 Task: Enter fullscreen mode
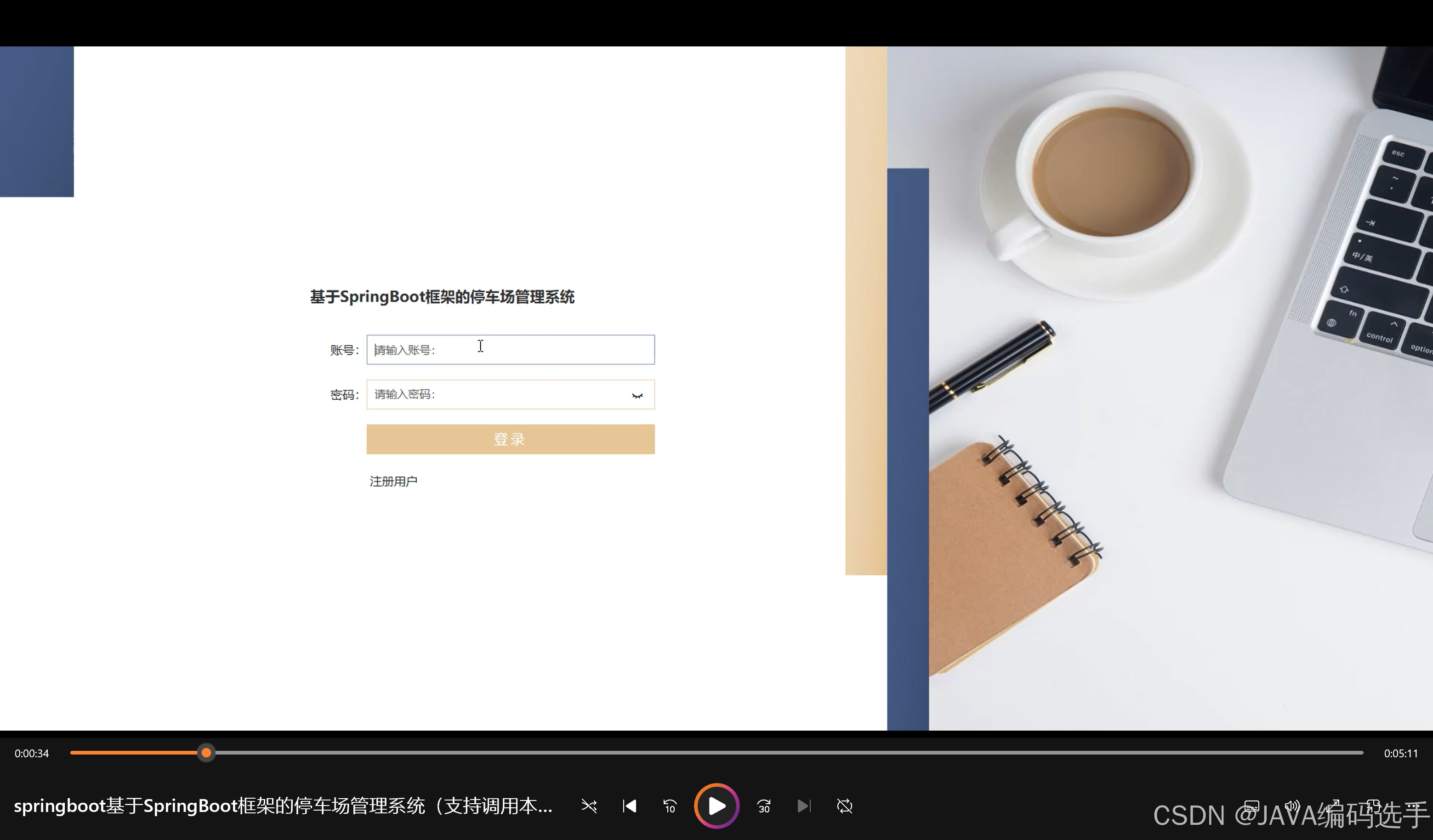1333,807
